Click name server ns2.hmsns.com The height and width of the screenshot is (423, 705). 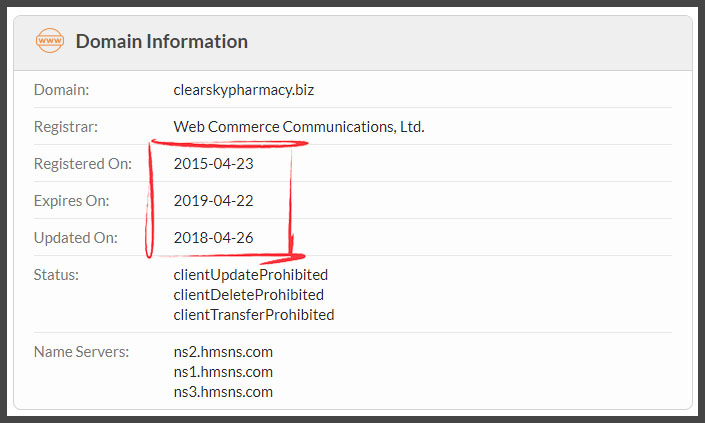223,352
